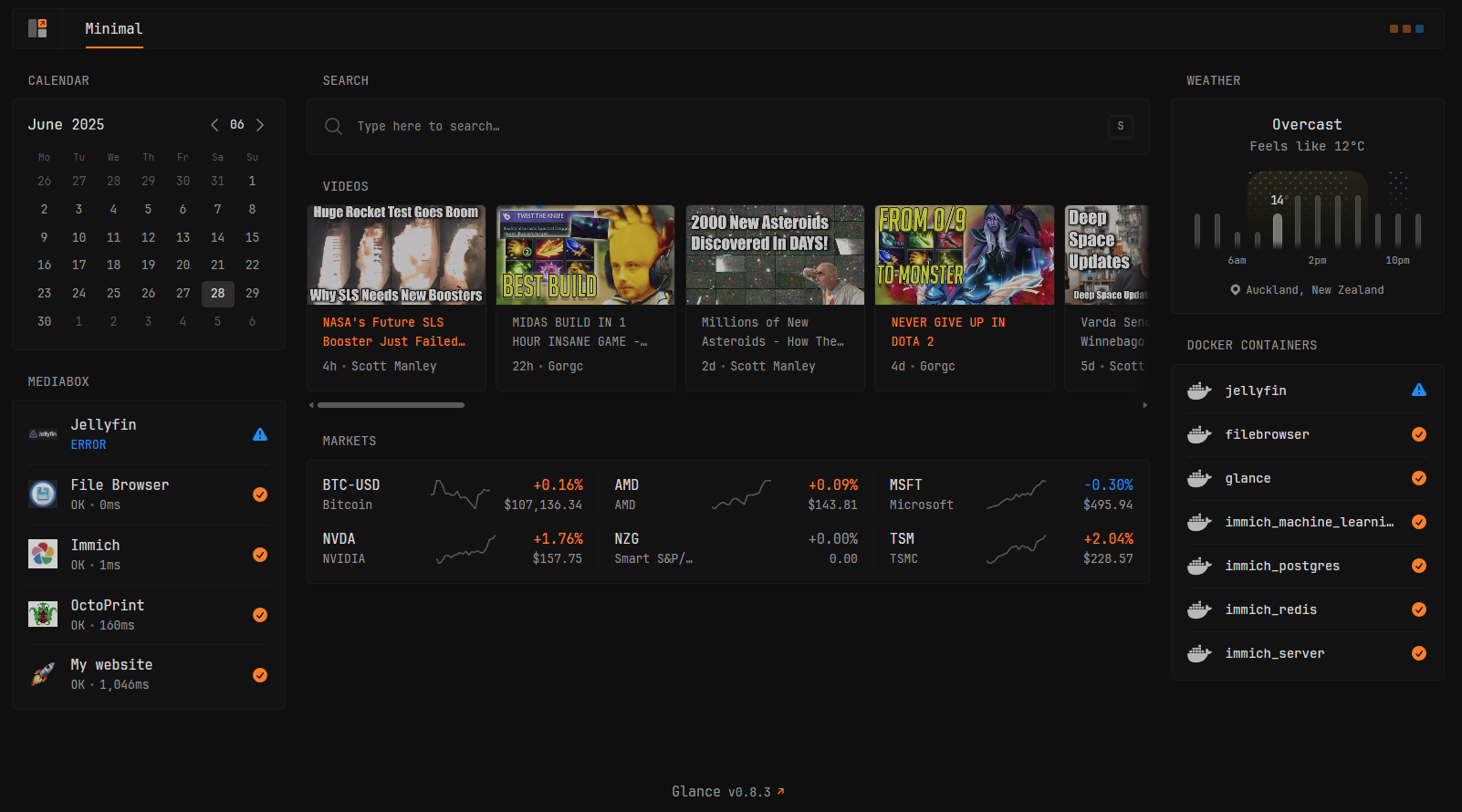
Task: Open the Minimal page tab
Action: (114, 28)
